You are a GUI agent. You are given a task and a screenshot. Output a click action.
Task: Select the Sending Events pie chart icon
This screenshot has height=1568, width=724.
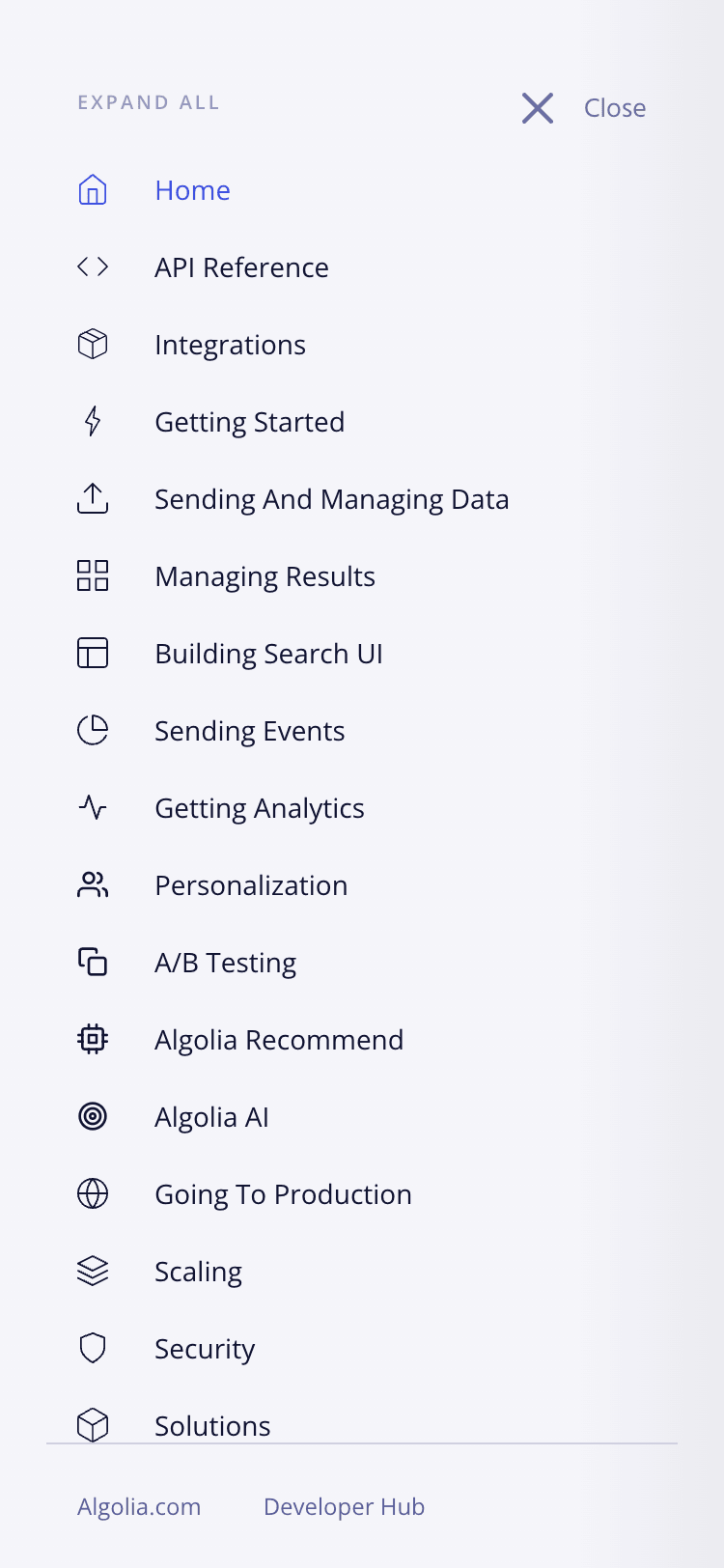point(92,731)
